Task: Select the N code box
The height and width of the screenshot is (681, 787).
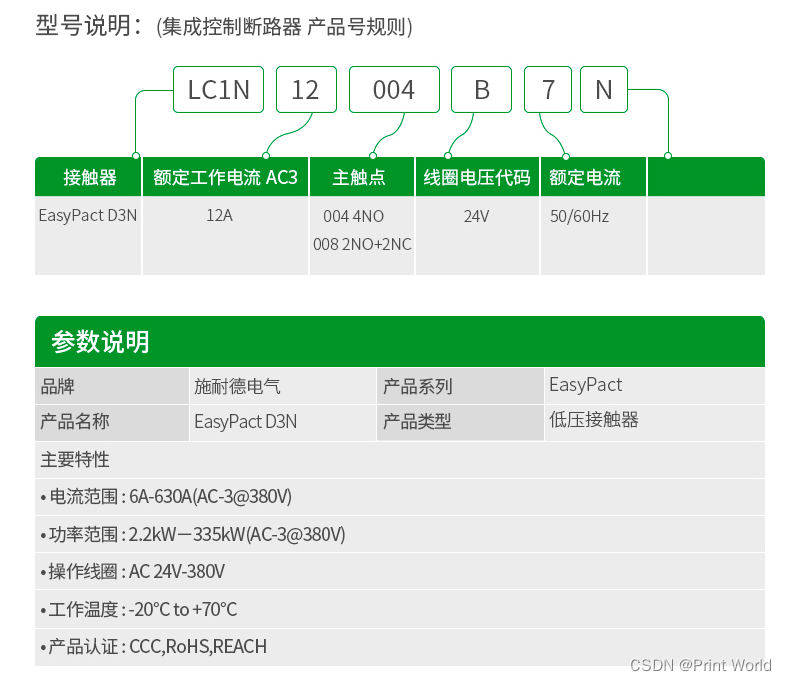Action: [x=604, y=90]
